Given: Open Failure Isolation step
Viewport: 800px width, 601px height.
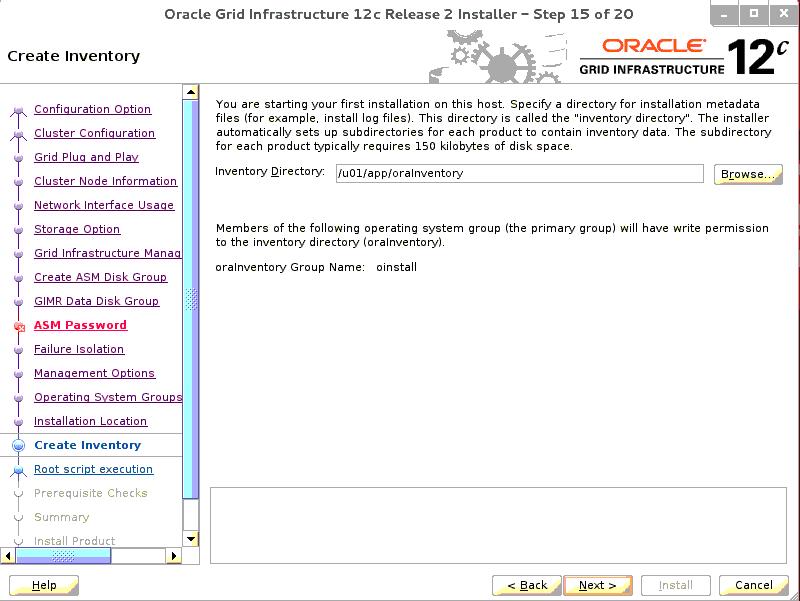Looking at the screenshot, I should tap(79, 349).
